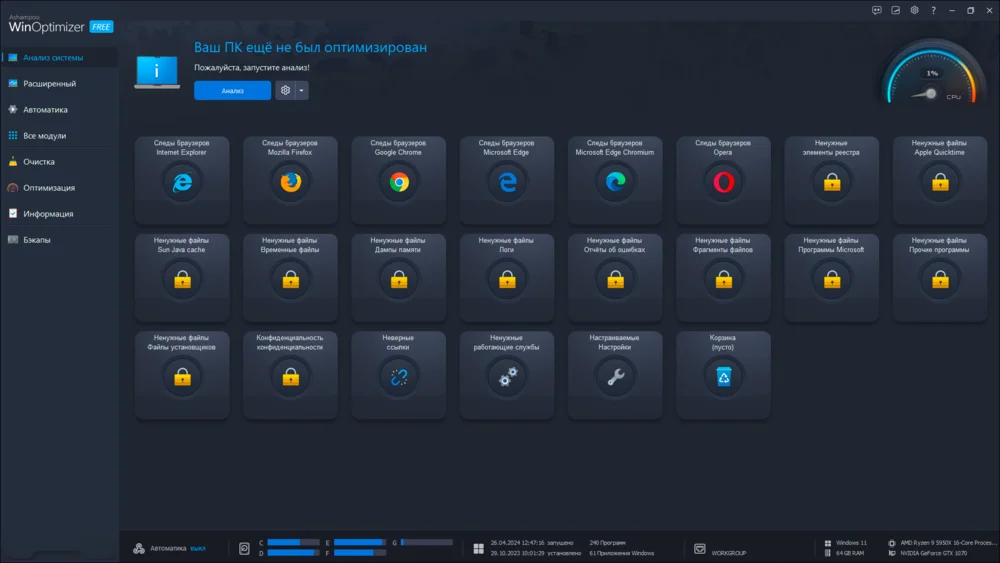Viewport: 1000px width, 563px height.
Task: Click 'Пожалуйста, запустите анализ!' text
Action: point(252,68)
